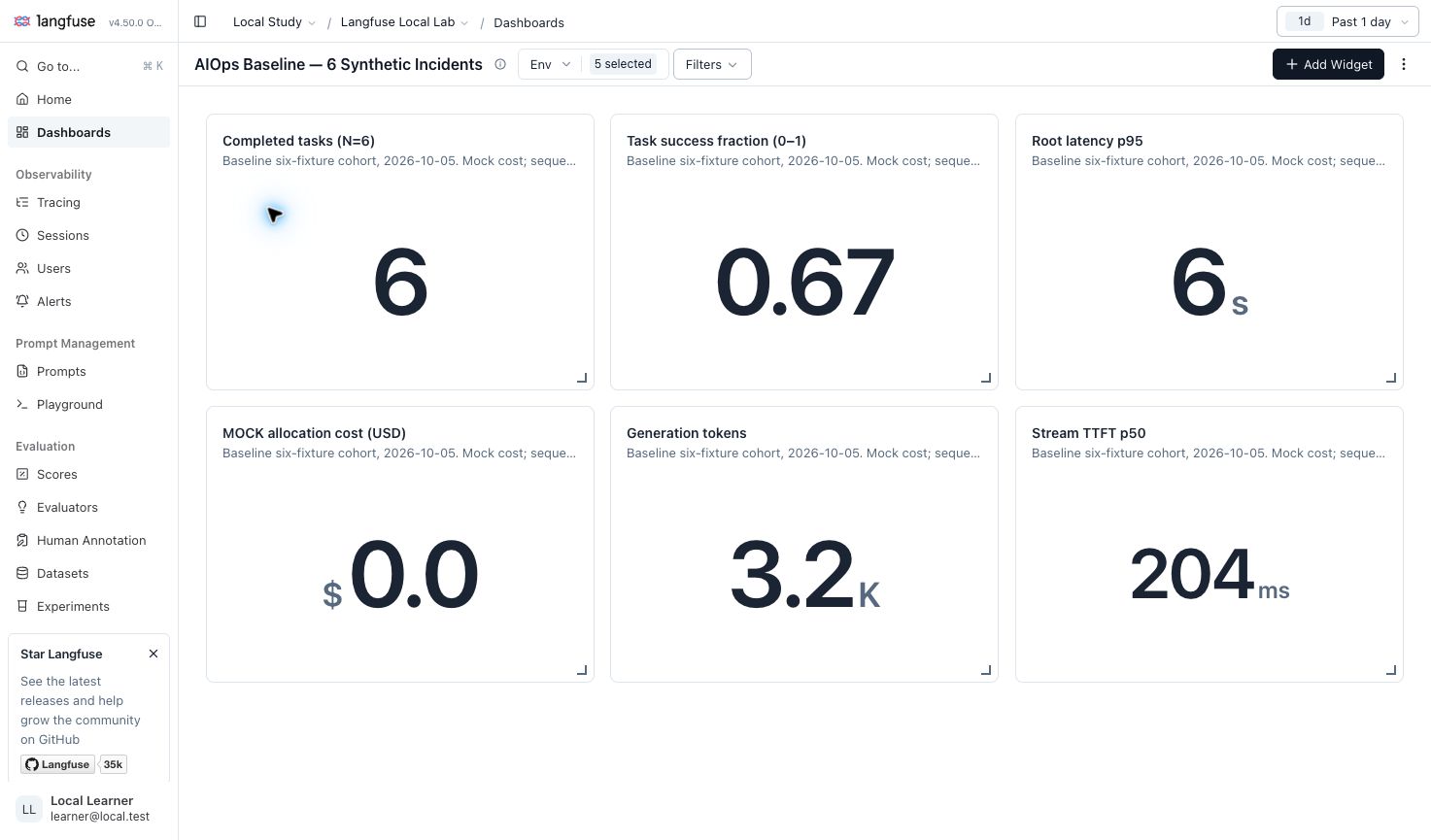
Task: Open the Local Learner account menu
Action: 89,808
